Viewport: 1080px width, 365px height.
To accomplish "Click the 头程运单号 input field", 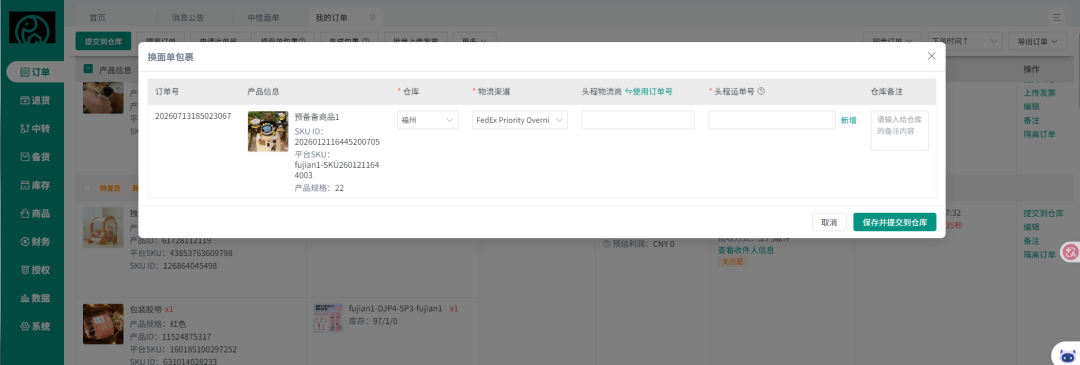I will [772, 120].
